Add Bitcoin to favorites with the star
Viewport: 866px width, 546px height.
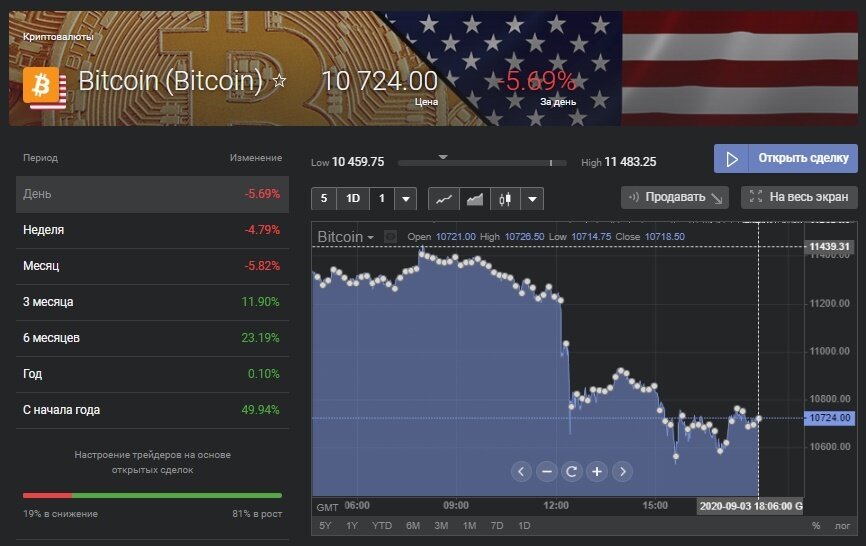coord(280,81)
